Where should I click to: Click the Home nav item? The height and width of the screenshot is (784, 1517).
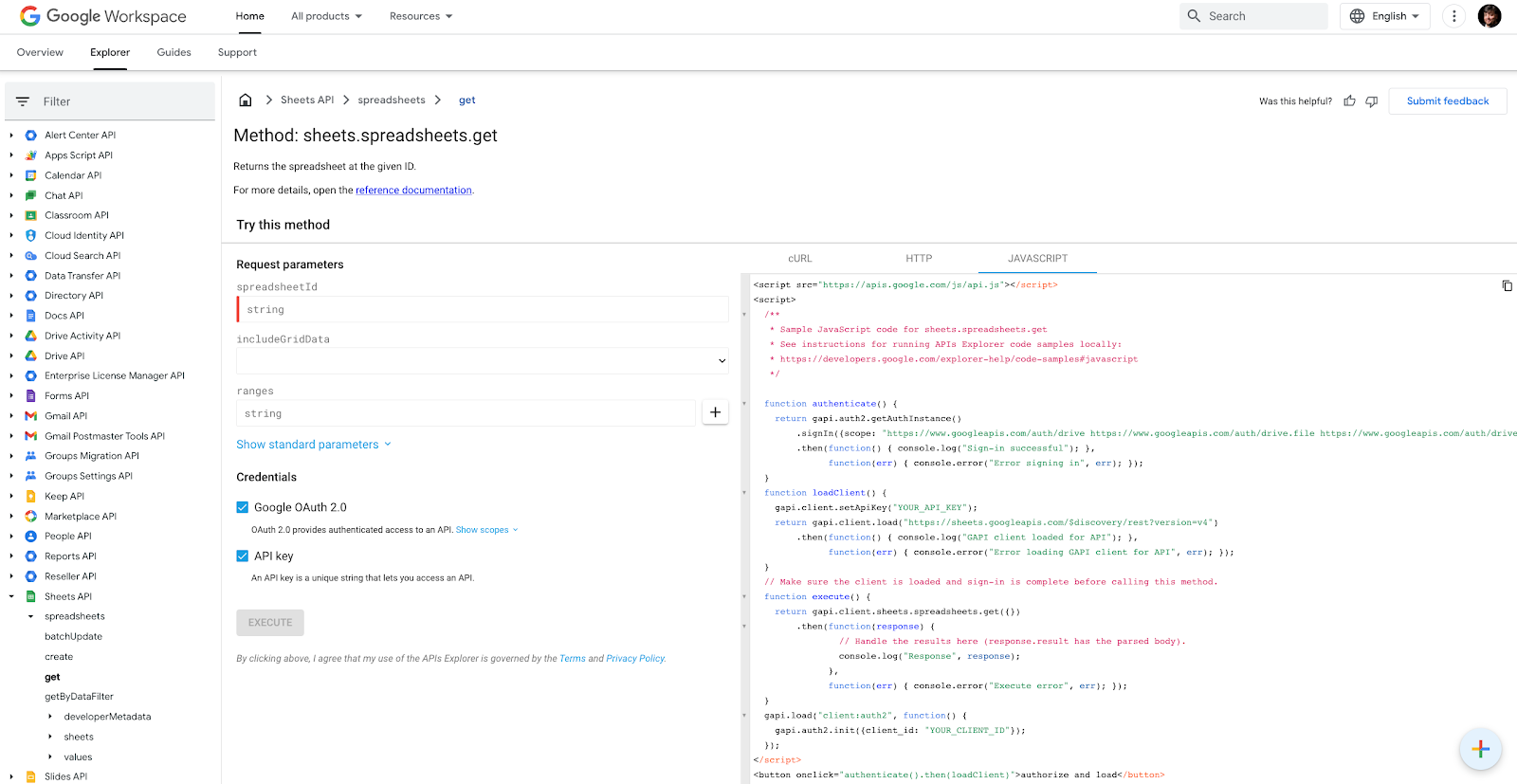click(250, 16)
